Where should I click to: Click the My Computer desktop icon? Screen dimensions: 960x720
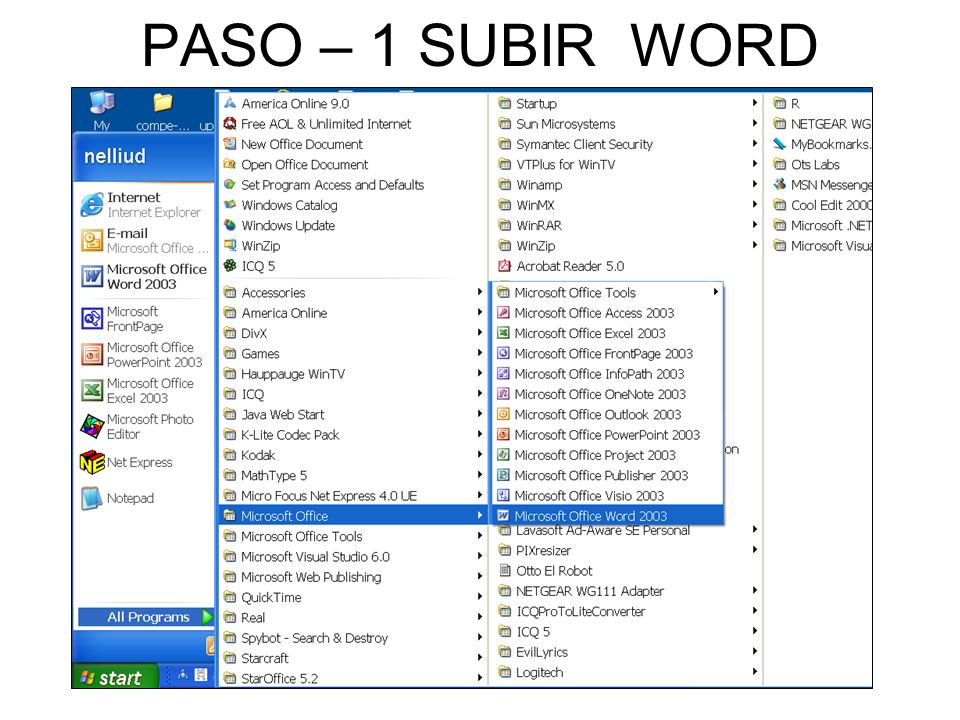point(102,110)
